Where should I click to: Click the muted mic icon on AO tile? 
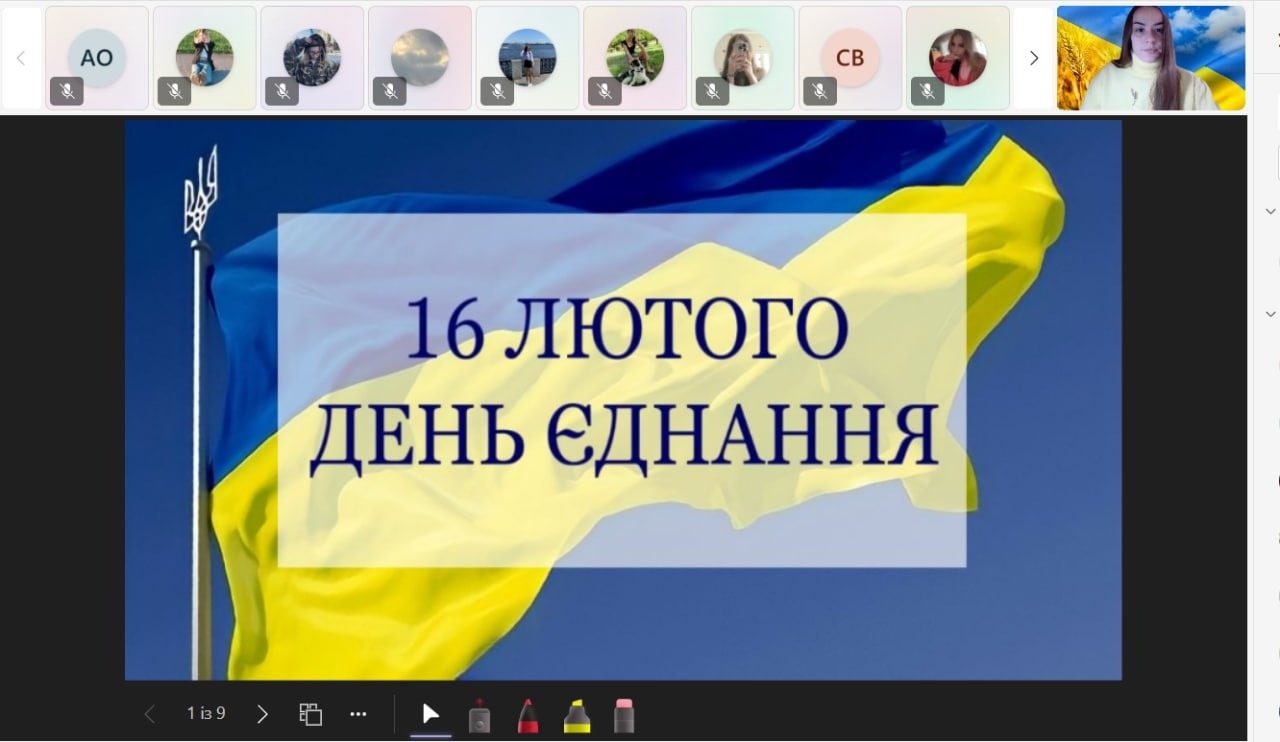[67, 92]
